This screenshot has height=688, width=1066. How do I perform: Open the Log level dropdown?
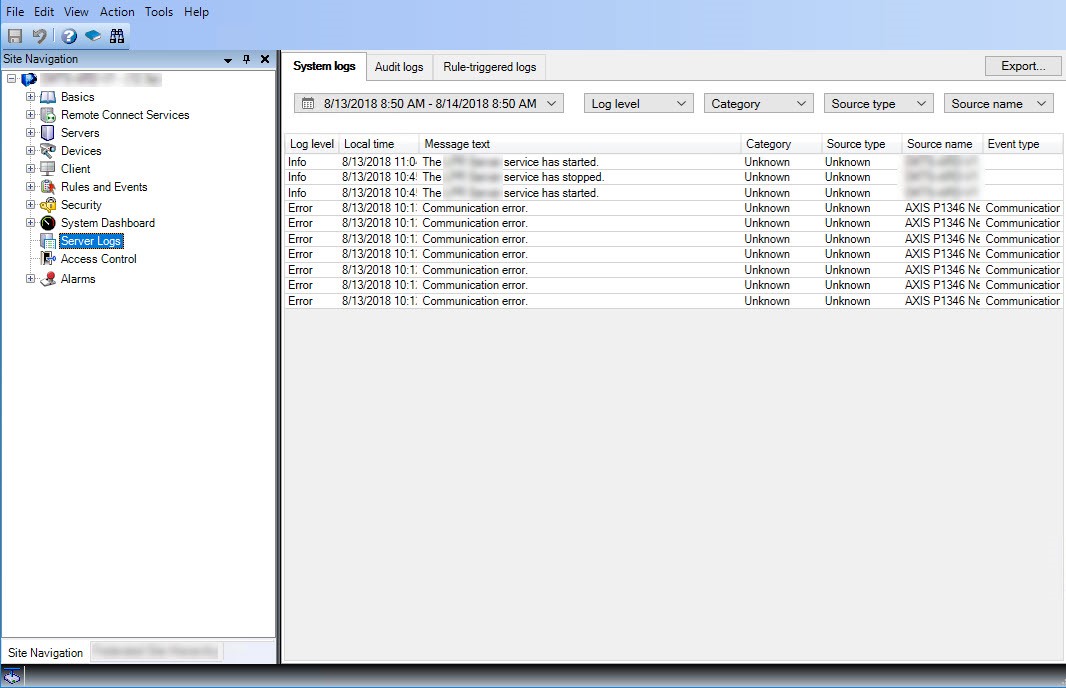coord(638,102)
